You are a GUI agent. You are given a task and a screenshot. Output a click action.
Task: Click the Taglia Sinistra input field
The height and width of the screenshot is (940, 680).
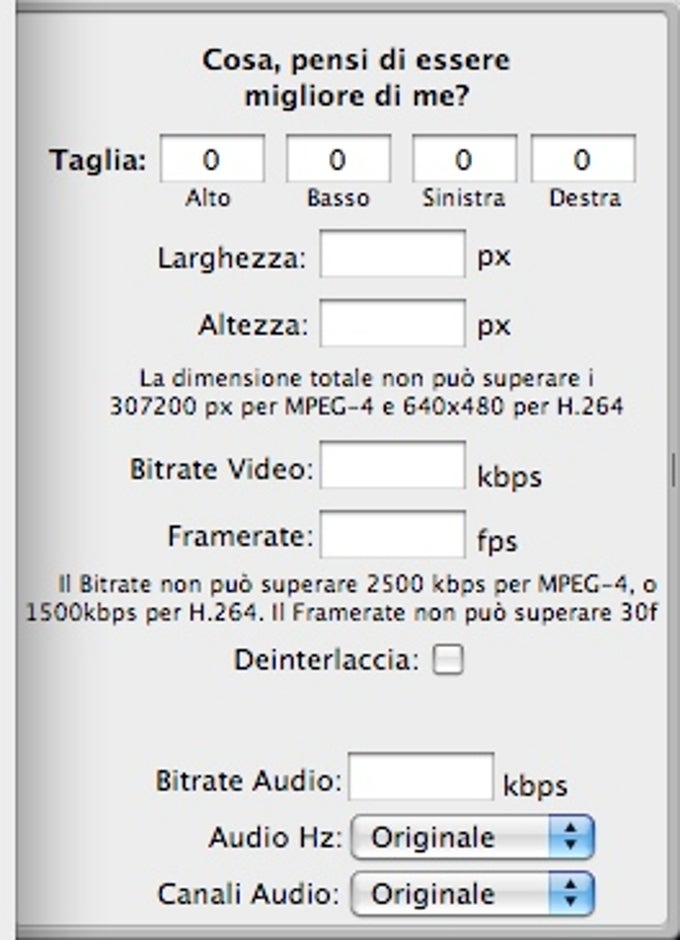[464, 159]
